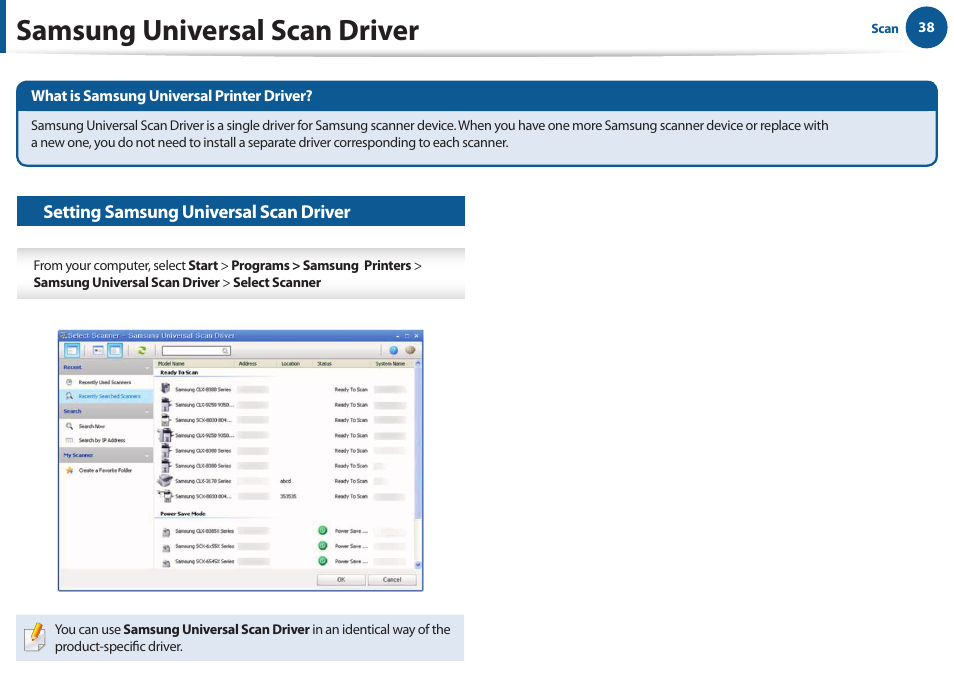Open Recently Used Scanners clock icon

pyautogui.click(x=69, y=382)
